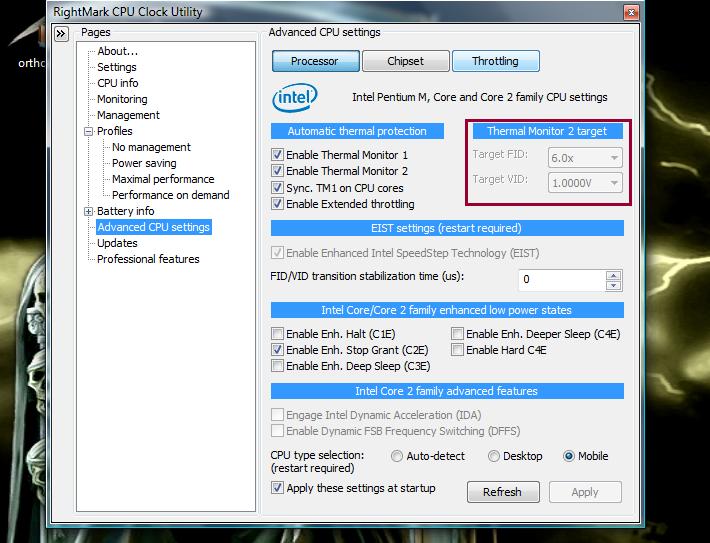Image resolution: width=710 pixels, height=543 pixels.
Task: Toggle Enable Thermal Monitor 1 checkbox
Action: [277, 155]
